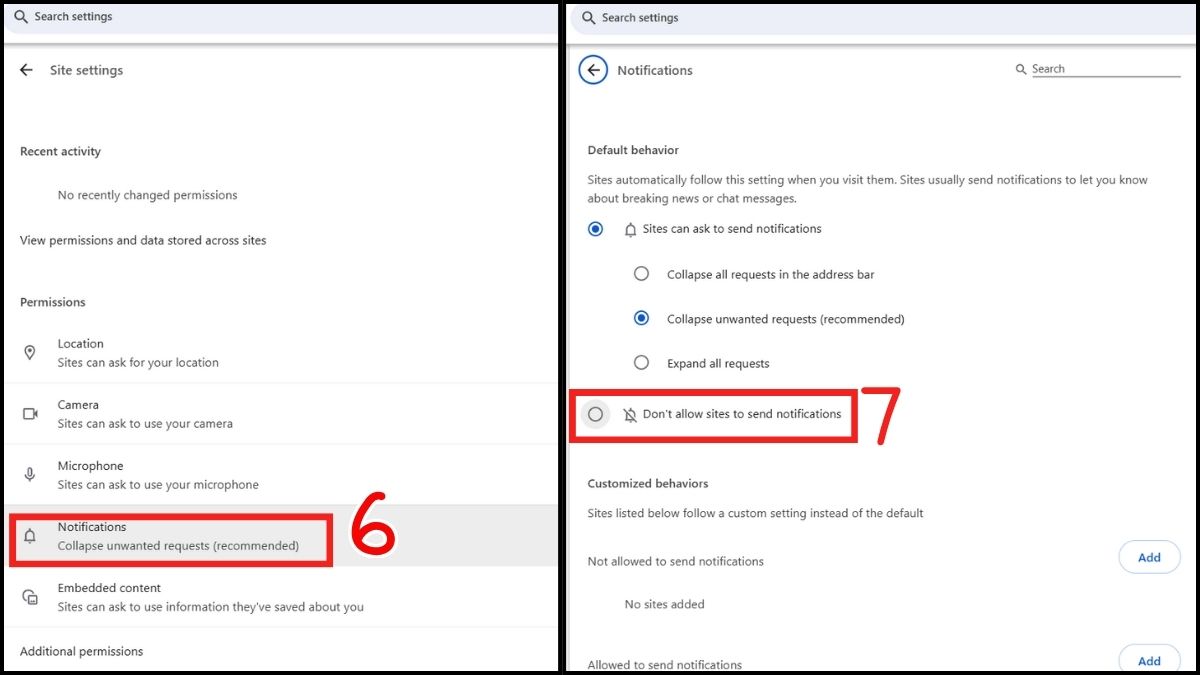Click the back arrow on Site settings
The height and width of the screenshot is (675, 1200).
(x=26, y=70)
